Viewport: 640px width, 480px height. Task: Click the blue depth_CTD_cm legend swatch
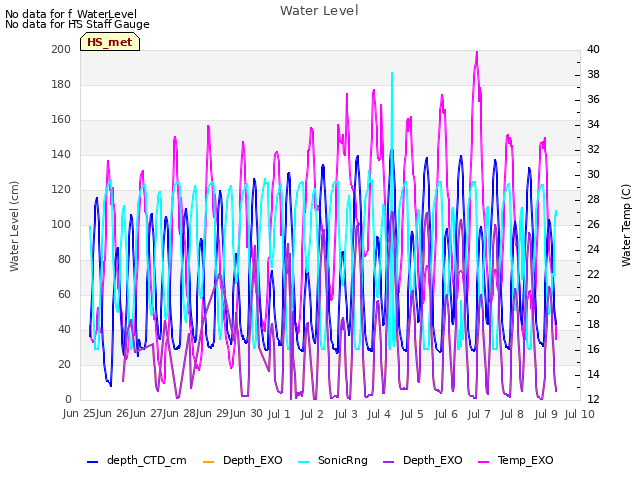(x=93, y=461)
